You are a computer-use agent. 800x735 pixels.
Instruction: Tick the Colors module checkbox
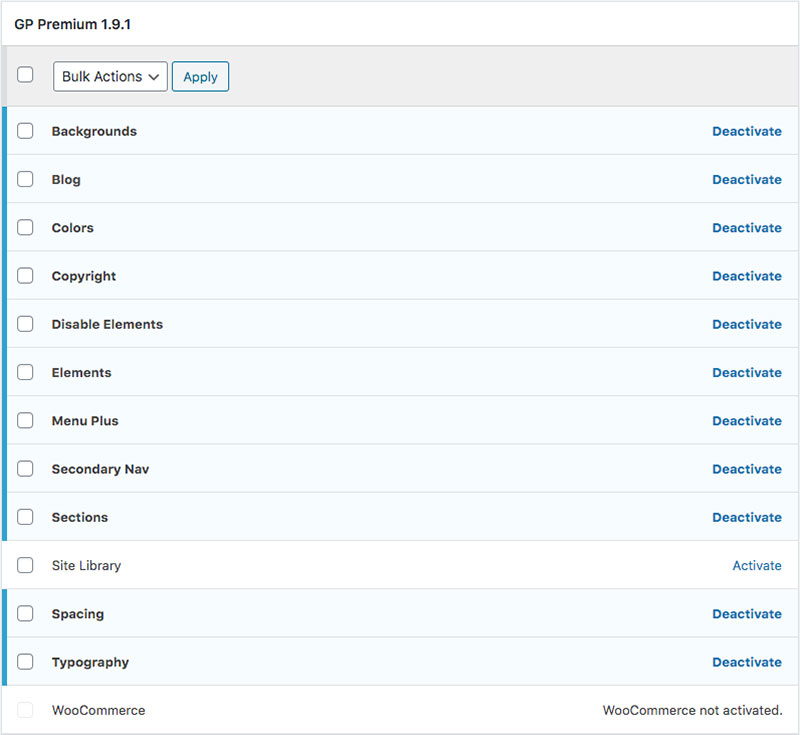coord(25,228)
